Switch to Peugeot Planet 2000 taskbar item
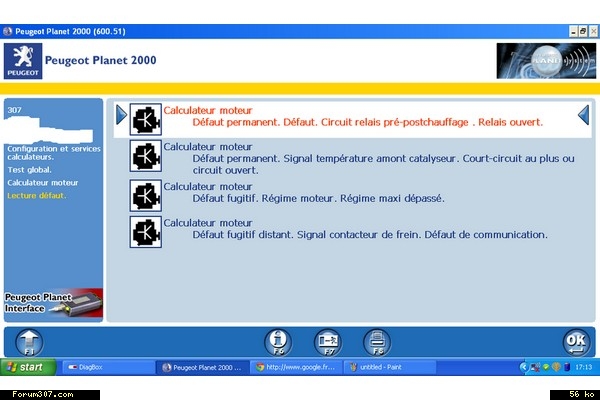This screenshot has height=400, width=600. point(202,367)
